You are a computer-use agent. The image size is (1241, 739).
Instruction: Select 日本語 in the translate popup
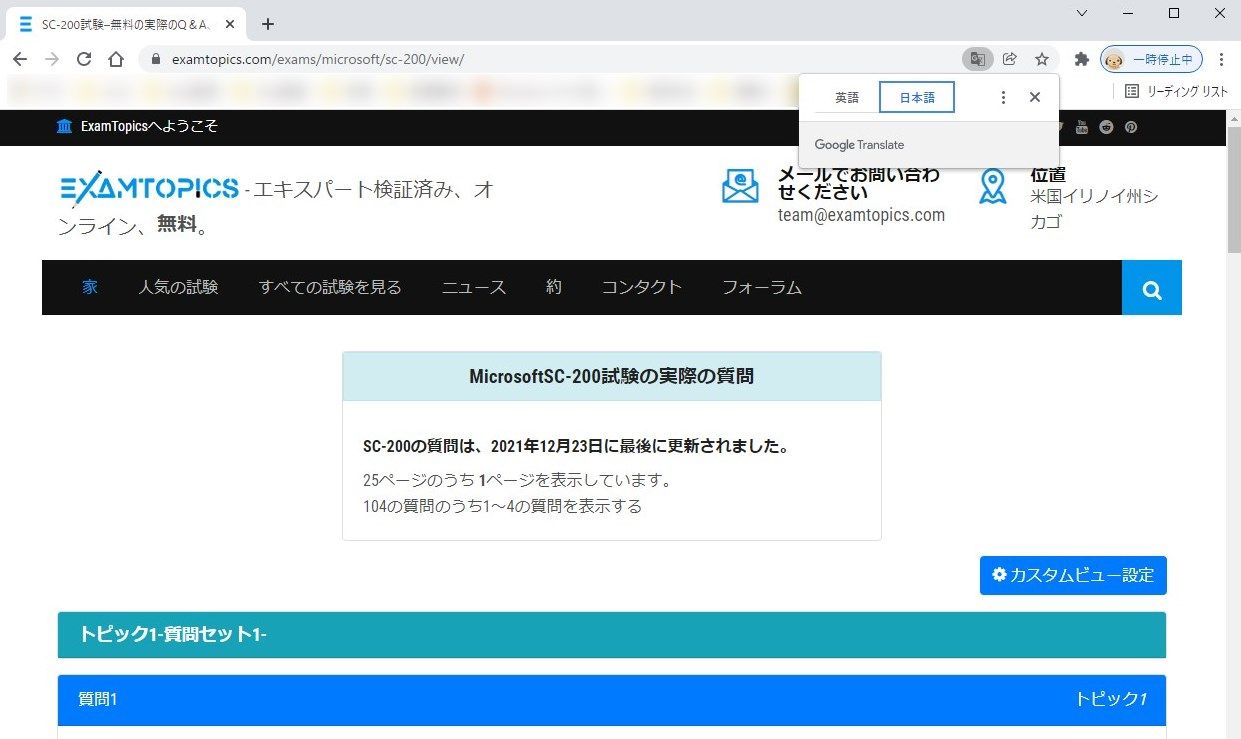point(916,97)
